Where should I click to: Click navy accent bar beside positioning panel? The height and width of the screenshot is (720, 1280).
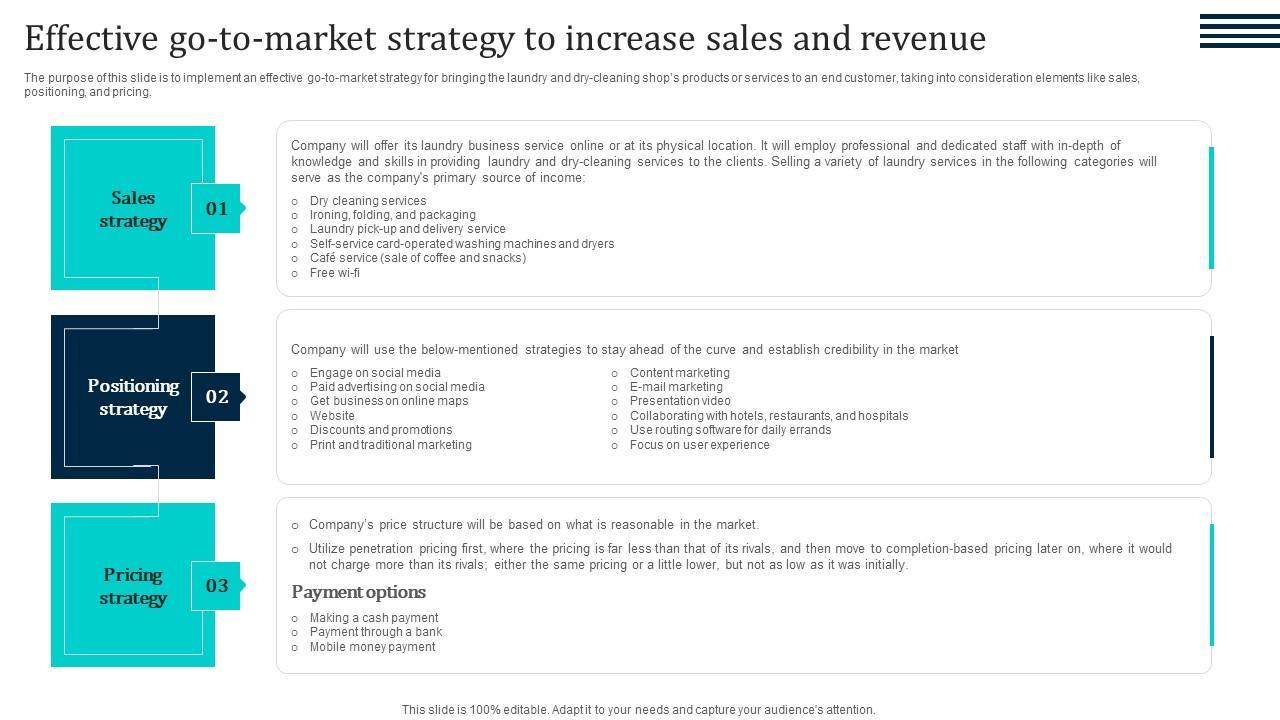pyautogui.click(x=1212, y=397)
